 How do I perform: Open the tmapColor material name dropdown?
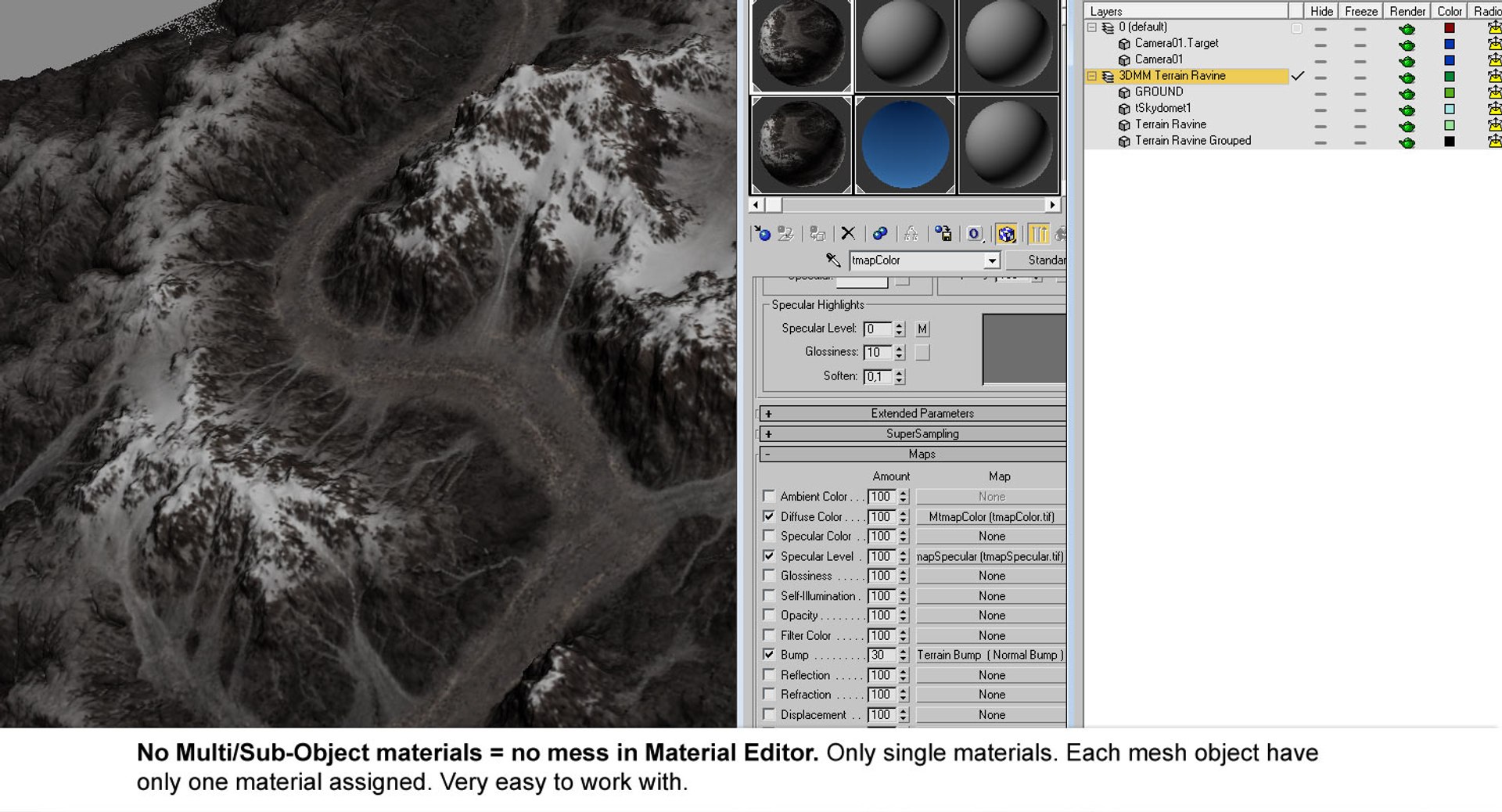[992, 260]
